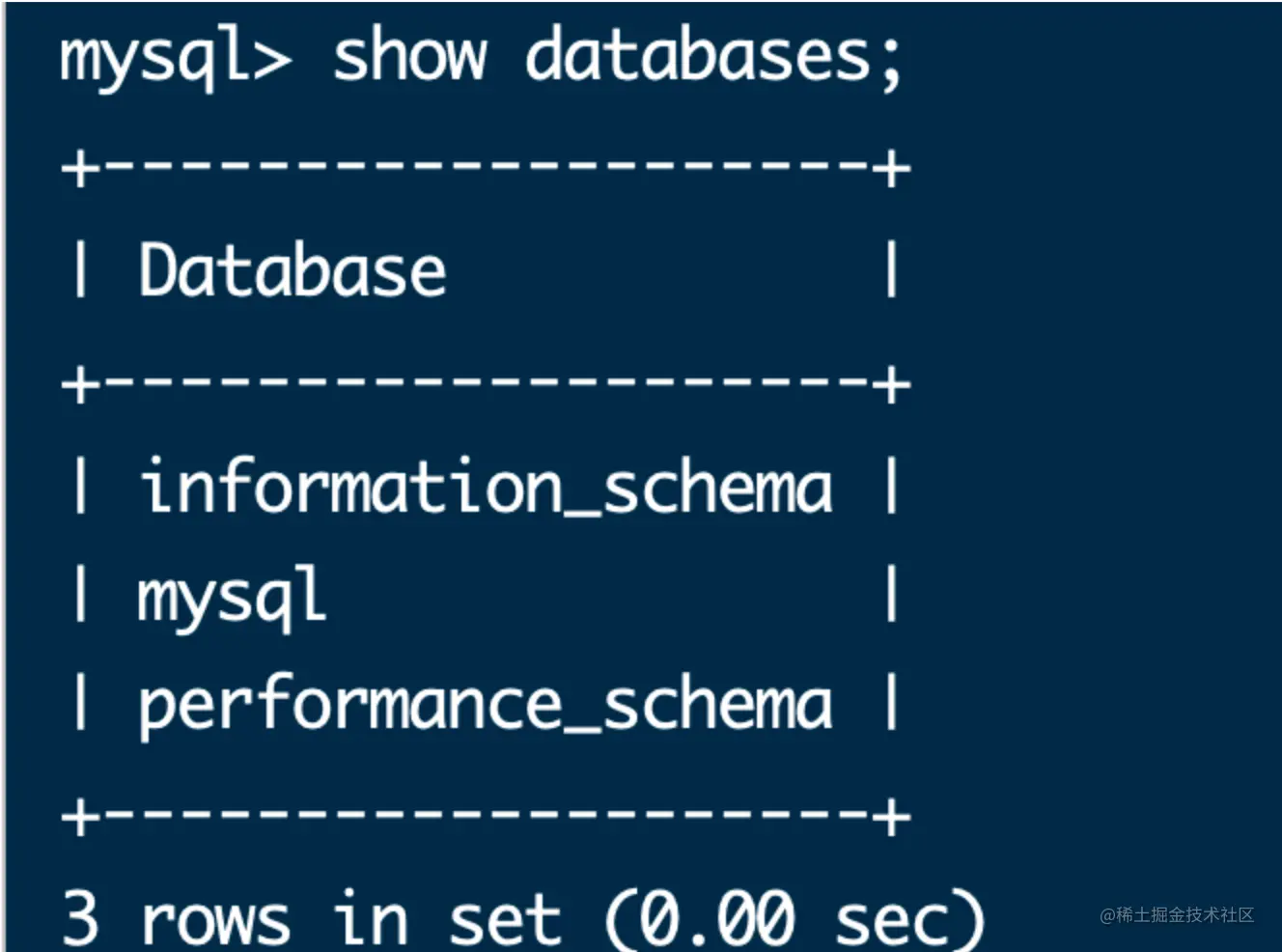Click the word "show" in the command

(408, 56)
